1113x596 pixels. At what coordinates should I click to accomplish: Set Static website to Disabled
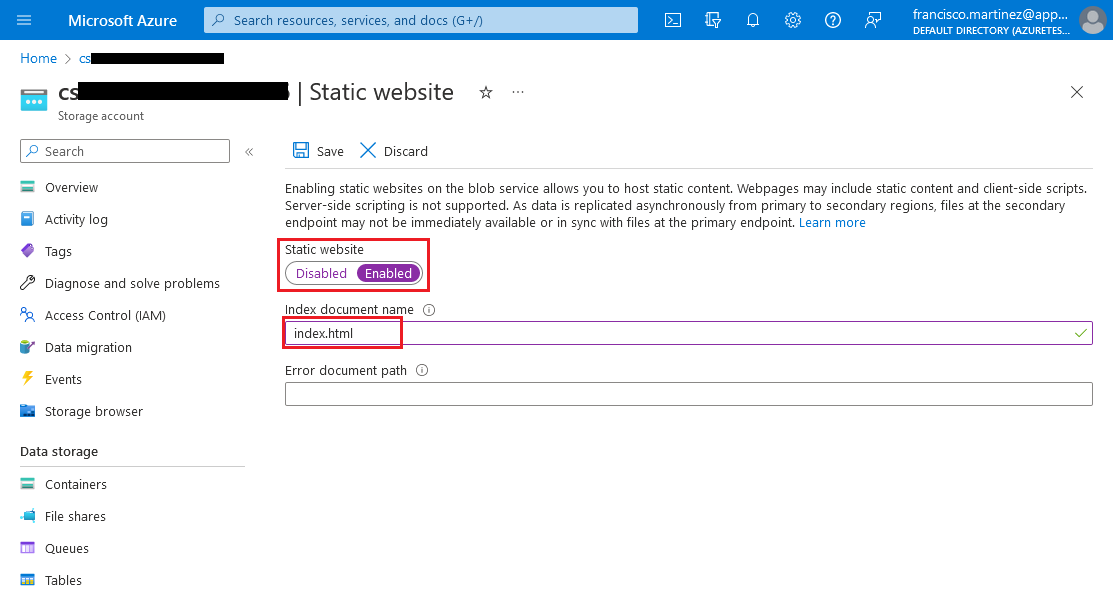[x=321, y=273]
